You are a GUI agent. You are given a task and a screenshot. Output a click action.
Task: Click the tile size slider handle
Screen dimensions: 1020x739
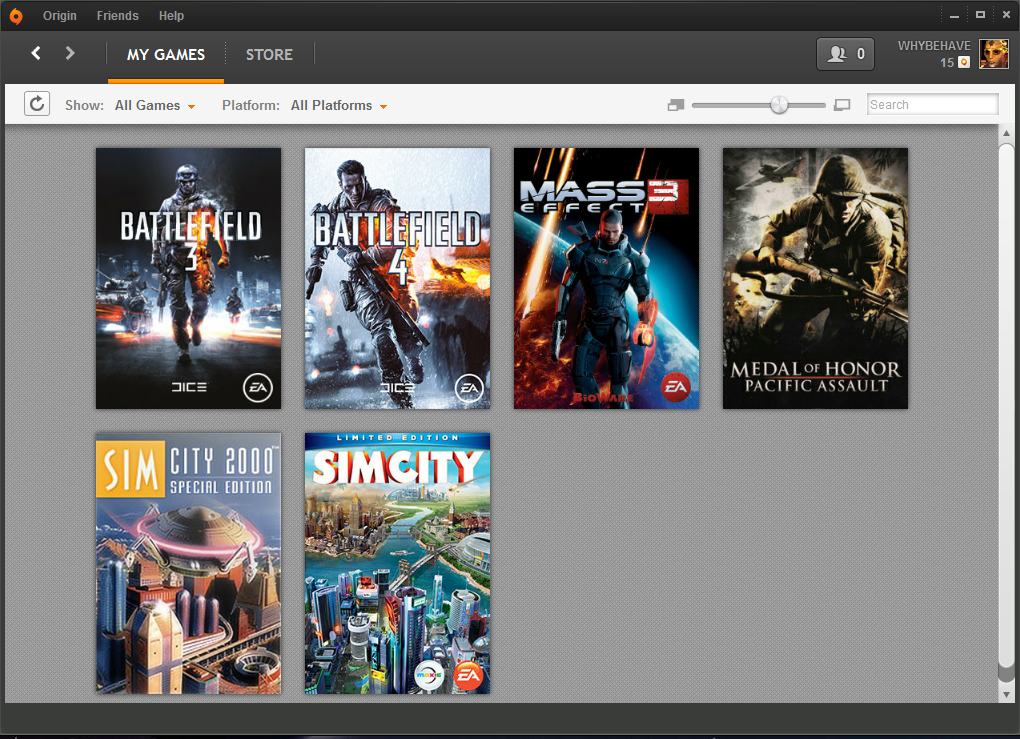779,105
